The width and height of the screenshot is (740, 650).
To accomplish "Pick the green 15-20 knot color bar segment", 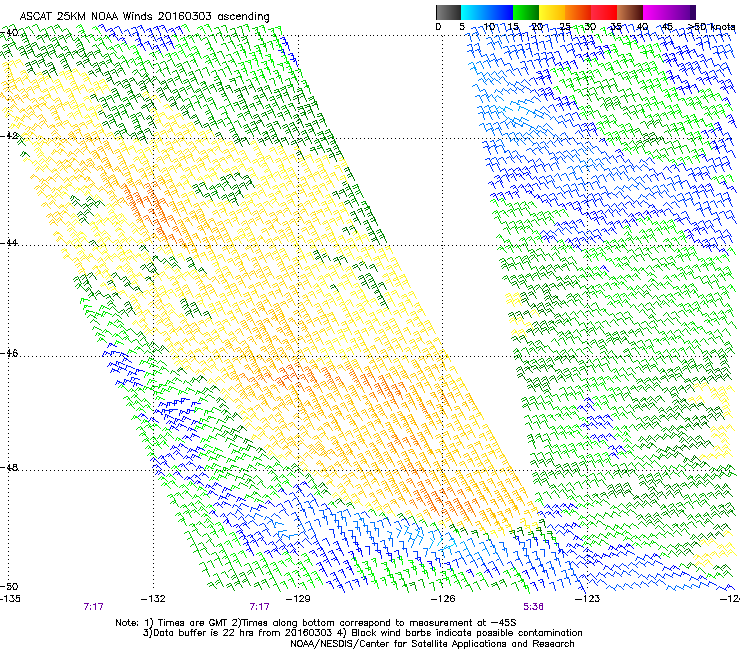I will point(526,12).
